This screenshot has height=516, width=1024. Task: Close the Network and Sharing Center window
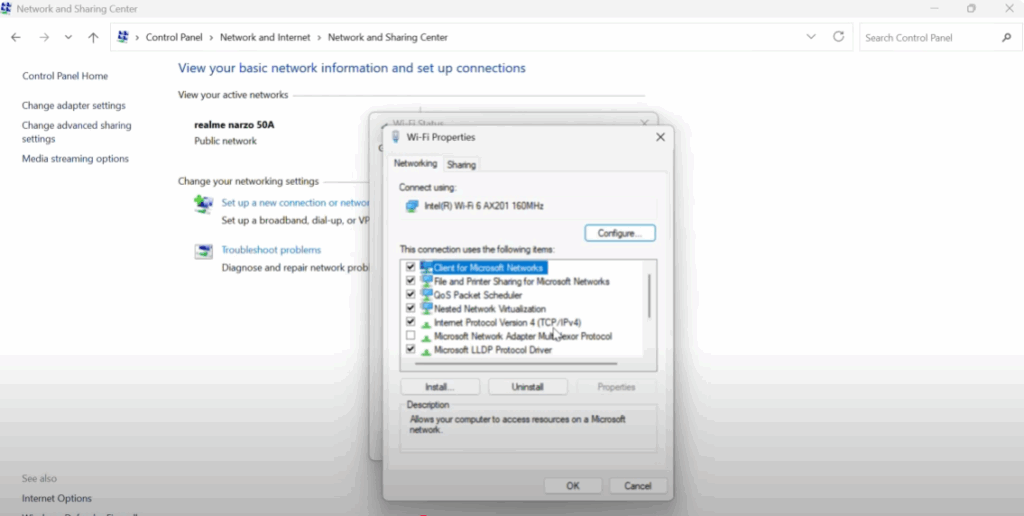[x=1008, y=8]
